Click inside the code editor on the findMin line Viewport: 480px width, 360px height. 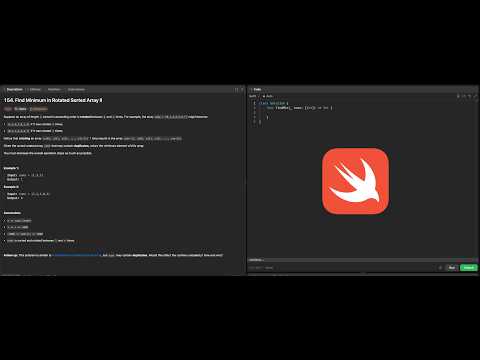click(x=299, y=108)
